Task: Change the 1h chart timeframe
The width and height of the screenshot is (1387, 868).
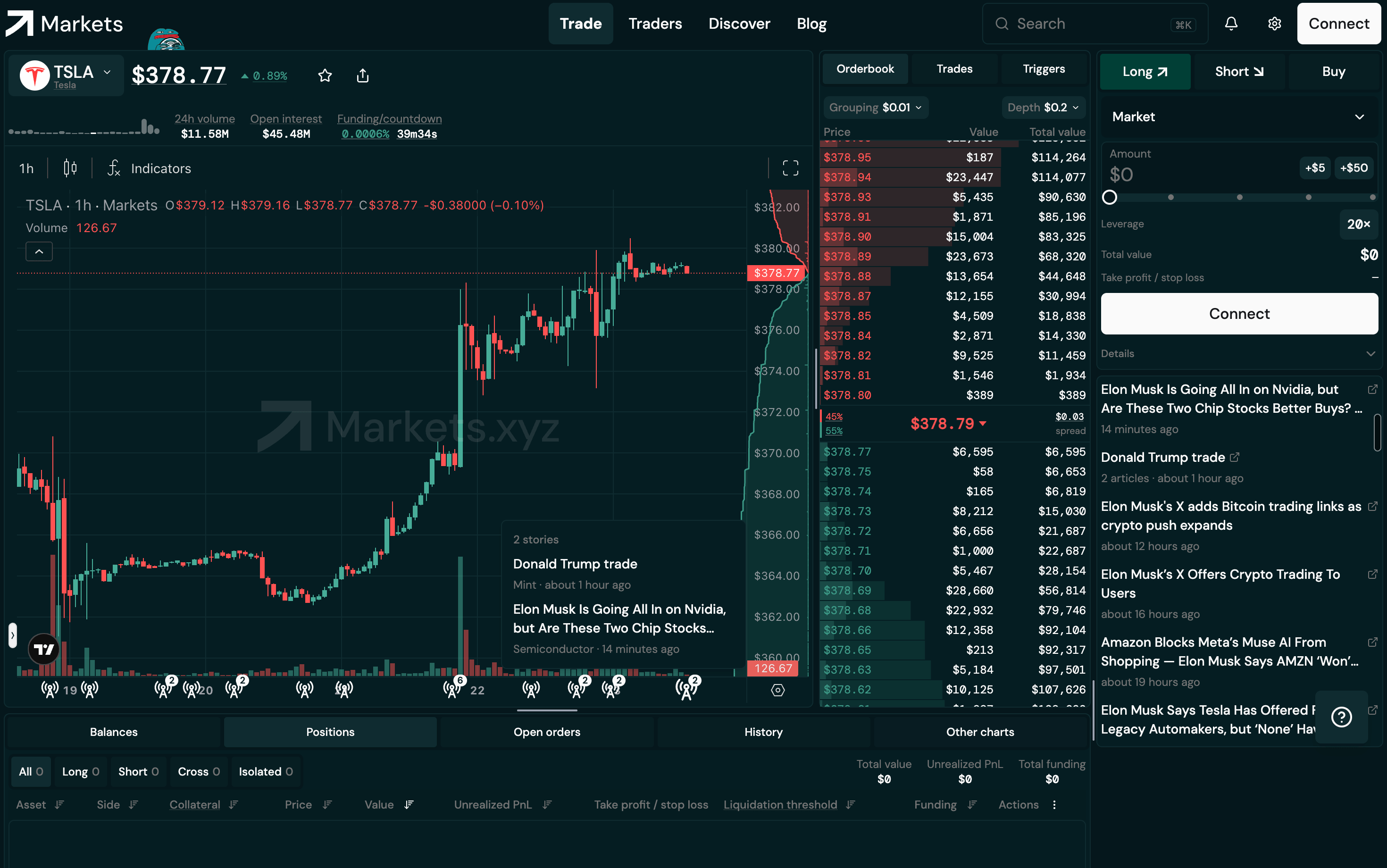Action: (x=26, y=168)
